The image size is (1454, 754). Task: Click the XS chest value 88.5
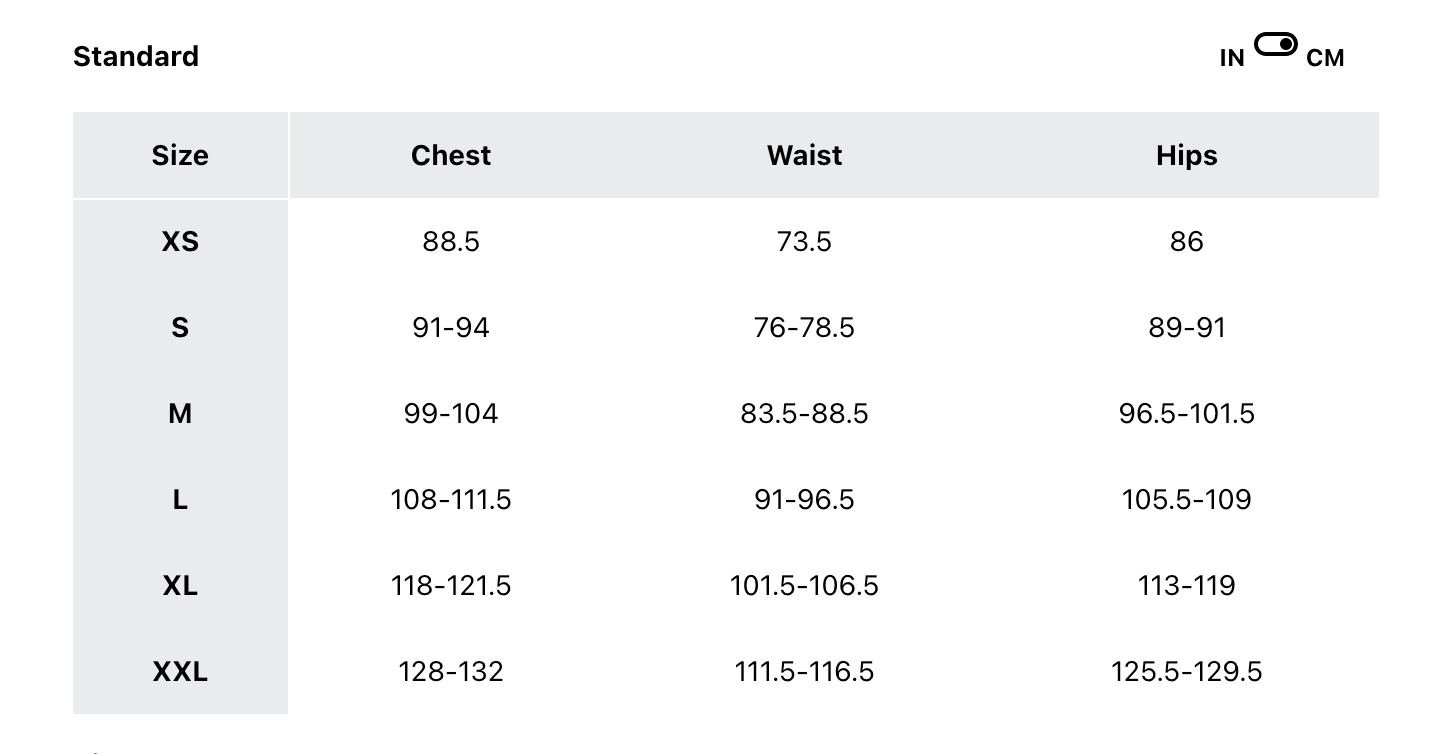[451, 241]
